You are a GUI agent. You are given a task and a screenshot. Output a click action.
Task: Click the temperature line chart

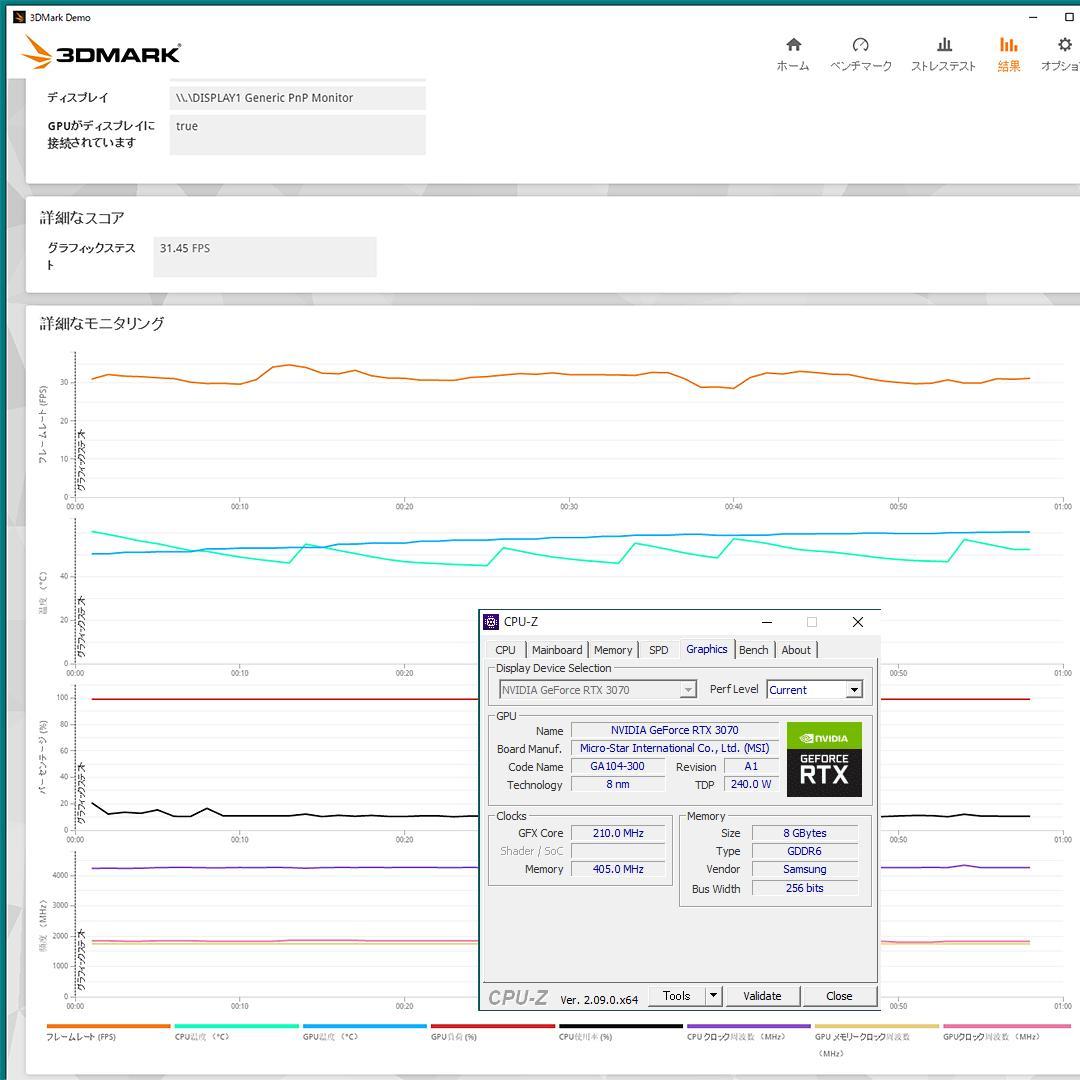click(x=568, y=591)
